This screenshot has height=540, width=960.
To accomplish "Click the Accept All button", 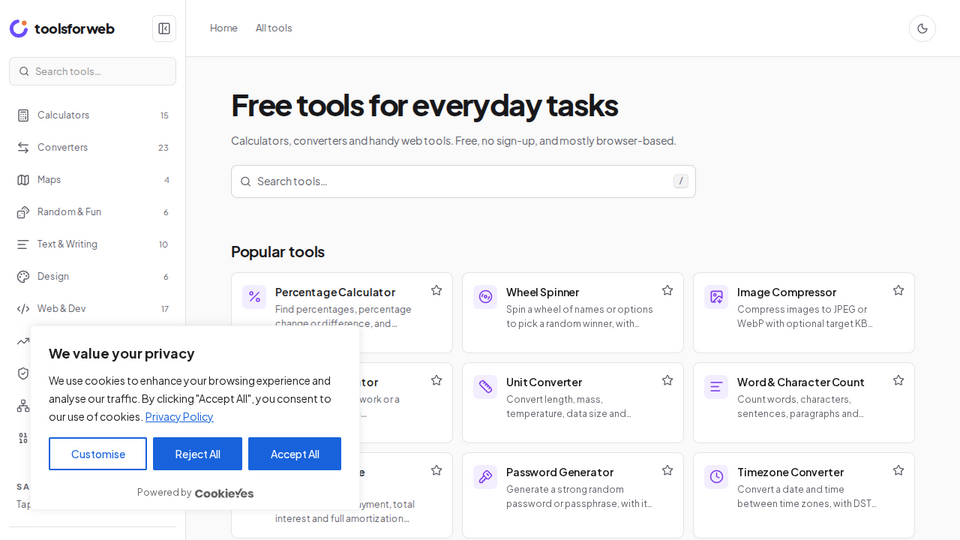I will pyautogui.click(x=294, y=454).
